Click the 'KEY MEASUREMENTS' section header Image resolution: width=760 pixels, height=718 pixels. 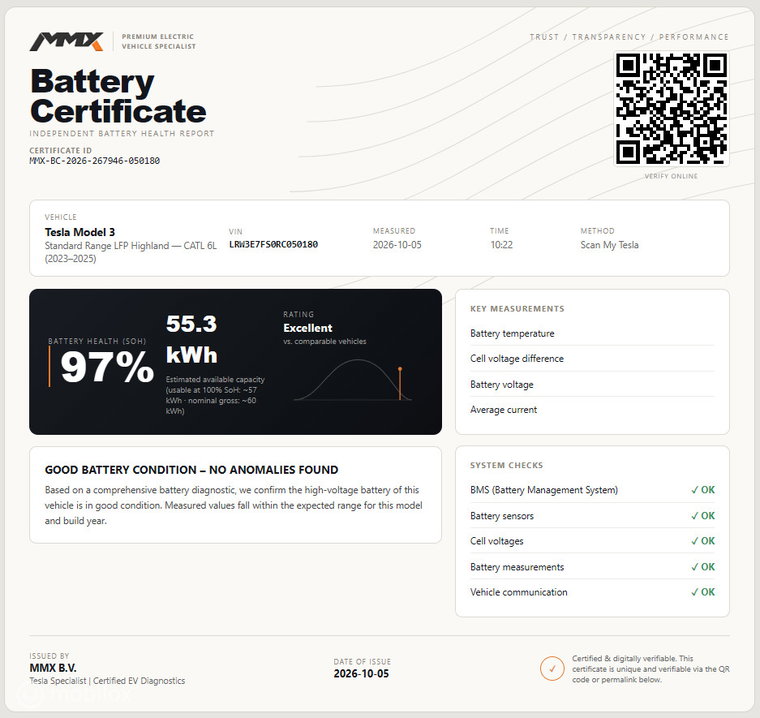[x=517, y=309]
